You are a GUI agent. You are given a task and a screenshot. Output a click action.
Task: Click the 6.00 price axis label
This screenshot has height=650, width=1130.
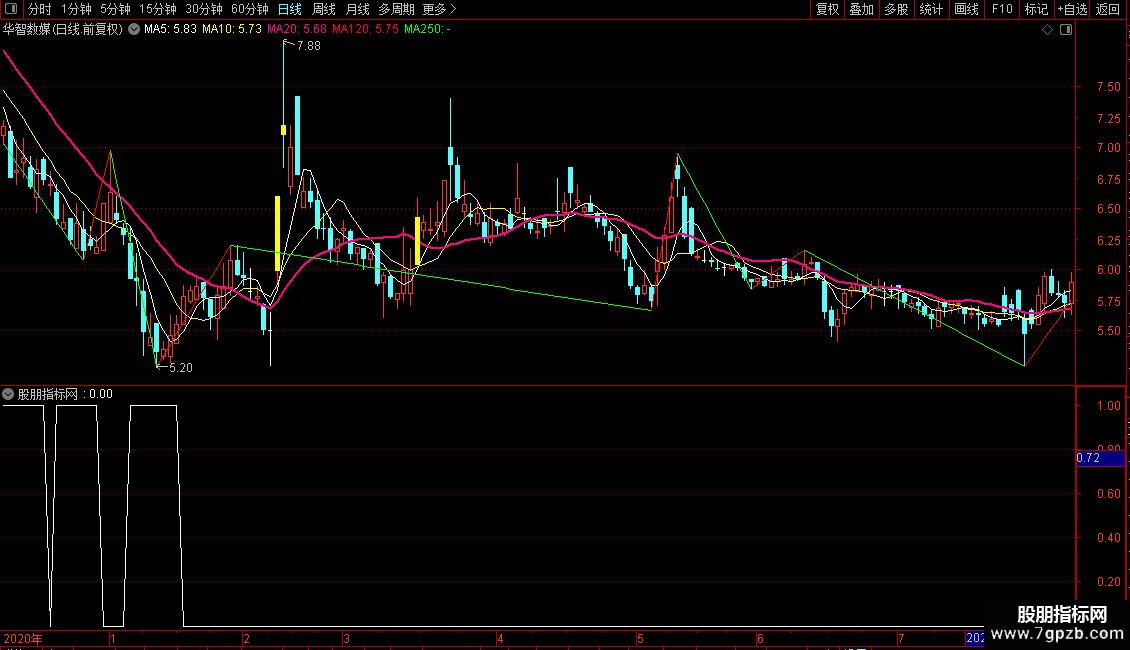click(1108, 270)
